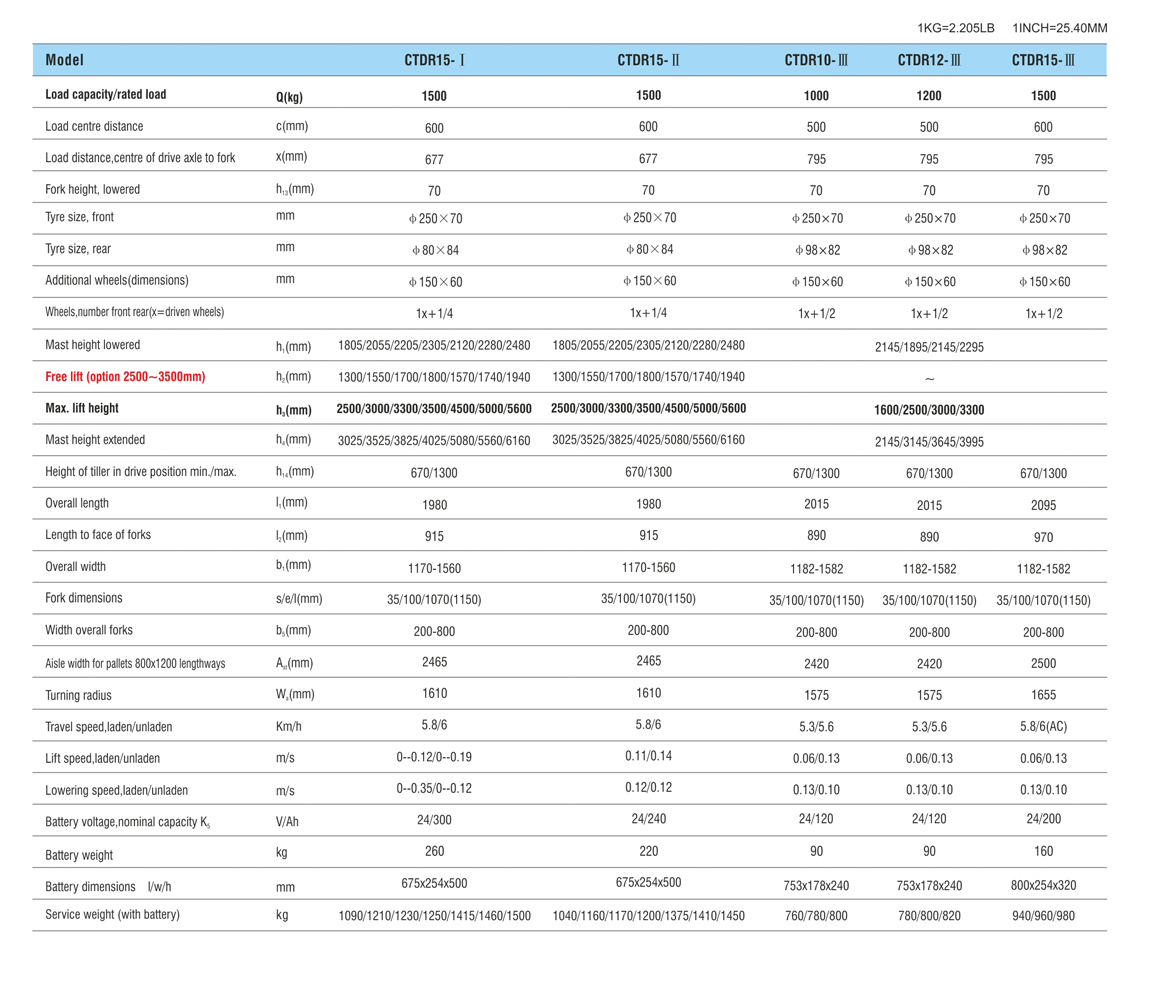
Task: Click the 1000 load capacity value
Action: pos(816,96)
